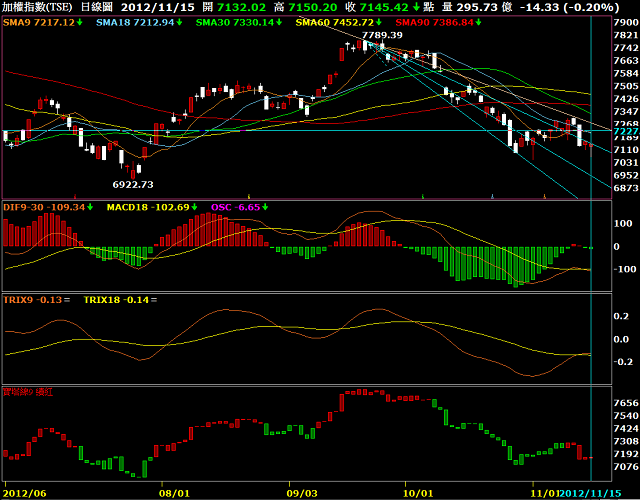Click the open price 7132.02
Image resolution: width=640 pixels, height=500 pixels.
(x=241, y=7)
